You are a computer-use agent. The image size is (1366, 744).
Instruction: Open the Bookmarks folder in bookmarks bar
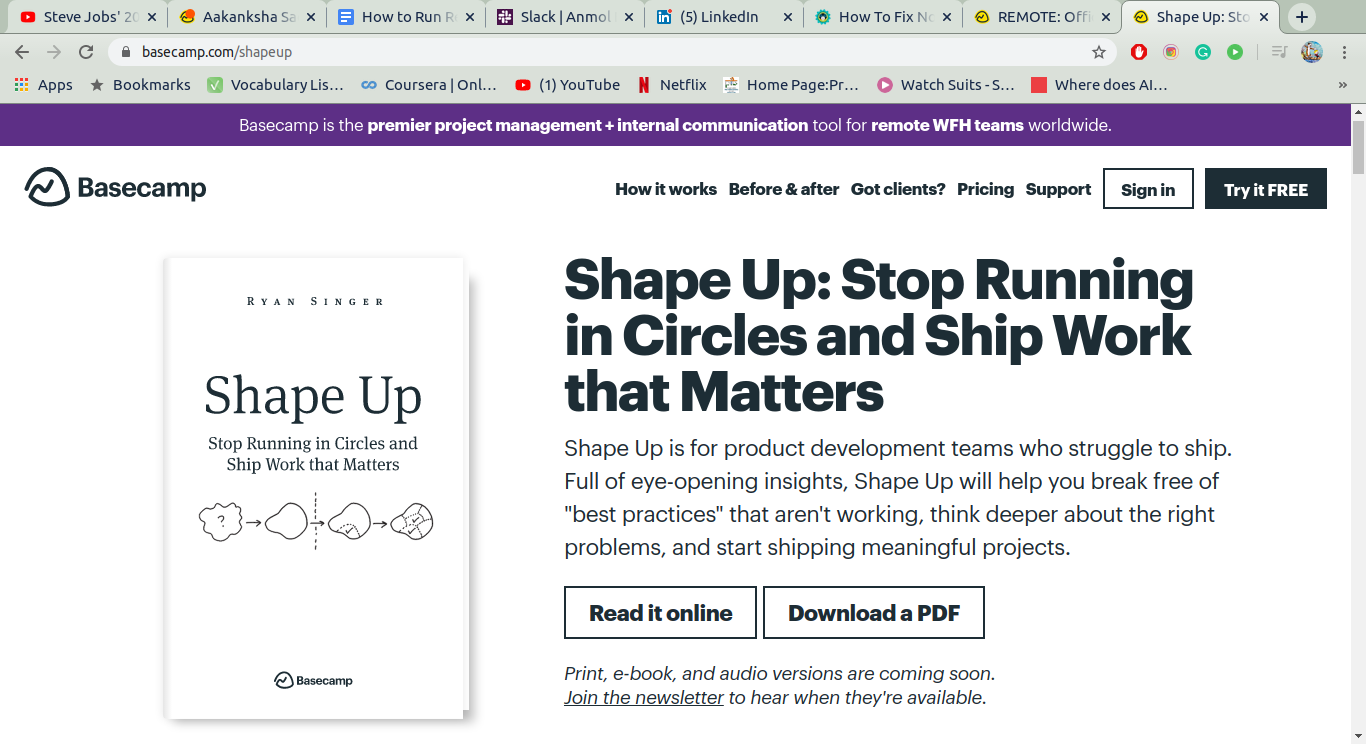tap(140, 85)
